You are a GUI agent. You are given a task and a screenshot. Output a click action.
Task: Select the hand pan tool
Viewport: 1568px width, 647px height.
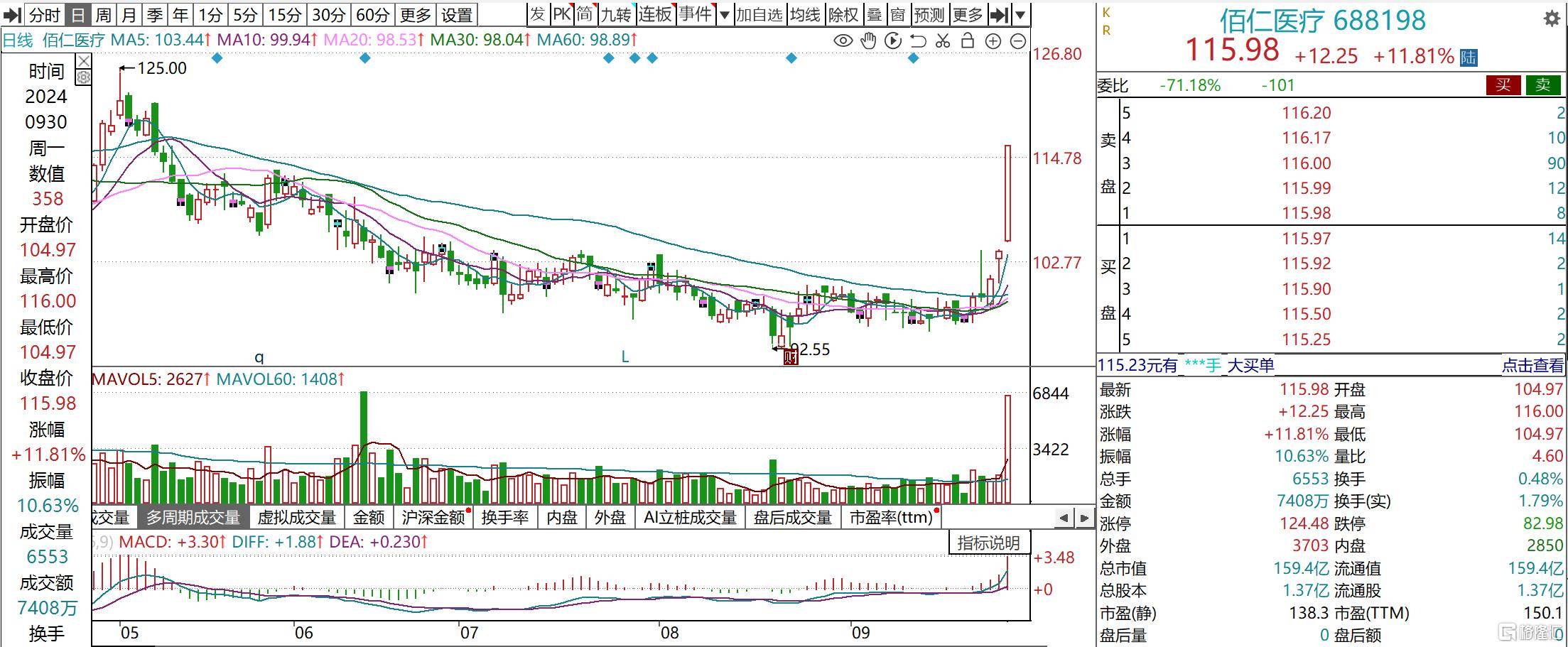click(868, 41)
